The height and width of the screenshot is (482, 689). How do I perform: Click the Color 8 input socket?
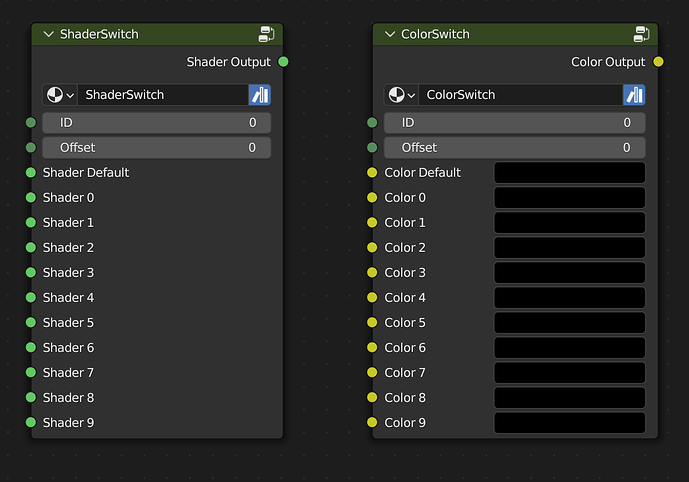pyautogui.click(x=372, y=398)
